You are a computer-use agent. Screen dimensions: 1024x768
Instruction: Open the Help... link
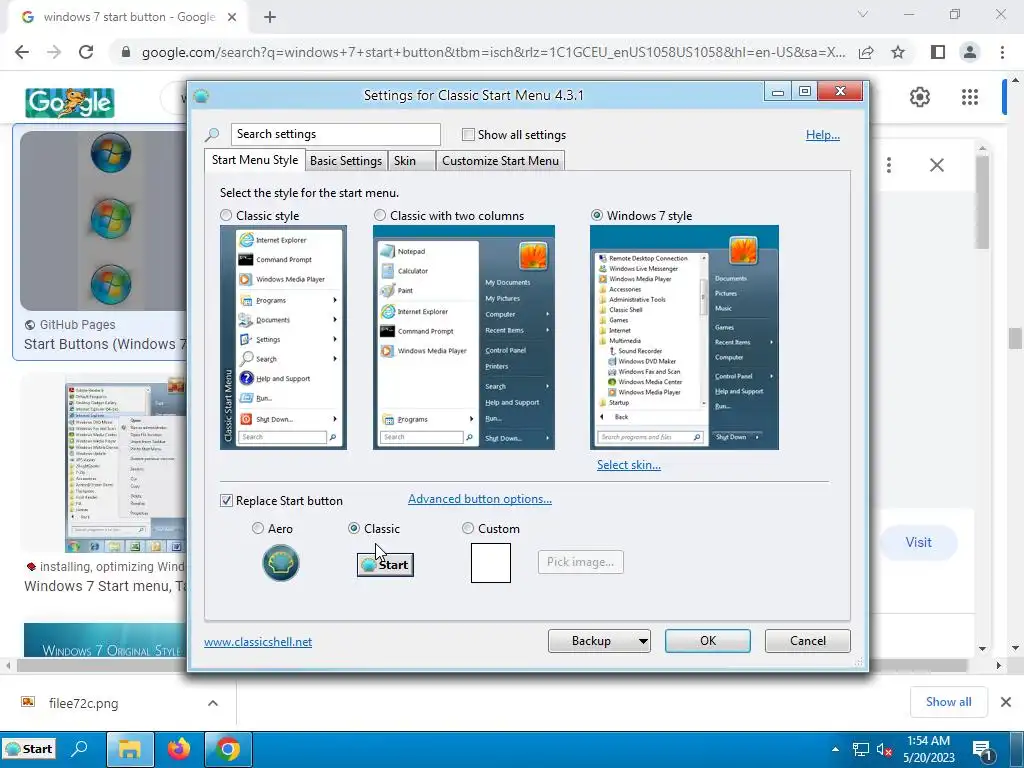[823, 135]
